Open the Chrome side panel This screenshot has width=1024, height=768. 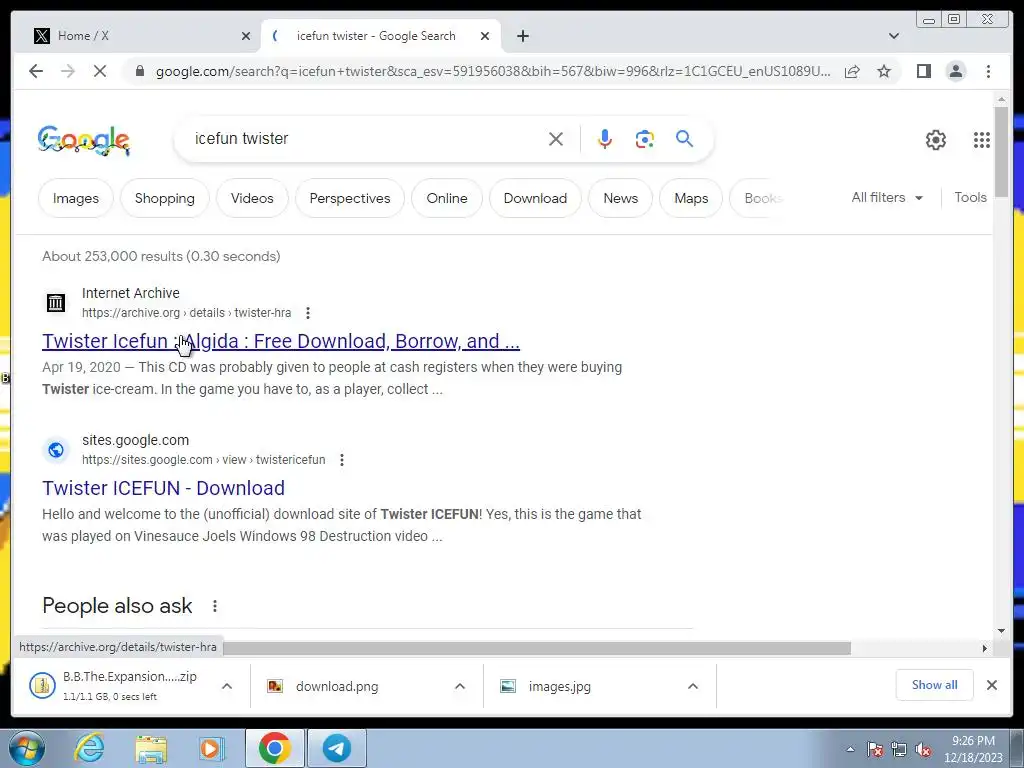(x=923, y=71)
